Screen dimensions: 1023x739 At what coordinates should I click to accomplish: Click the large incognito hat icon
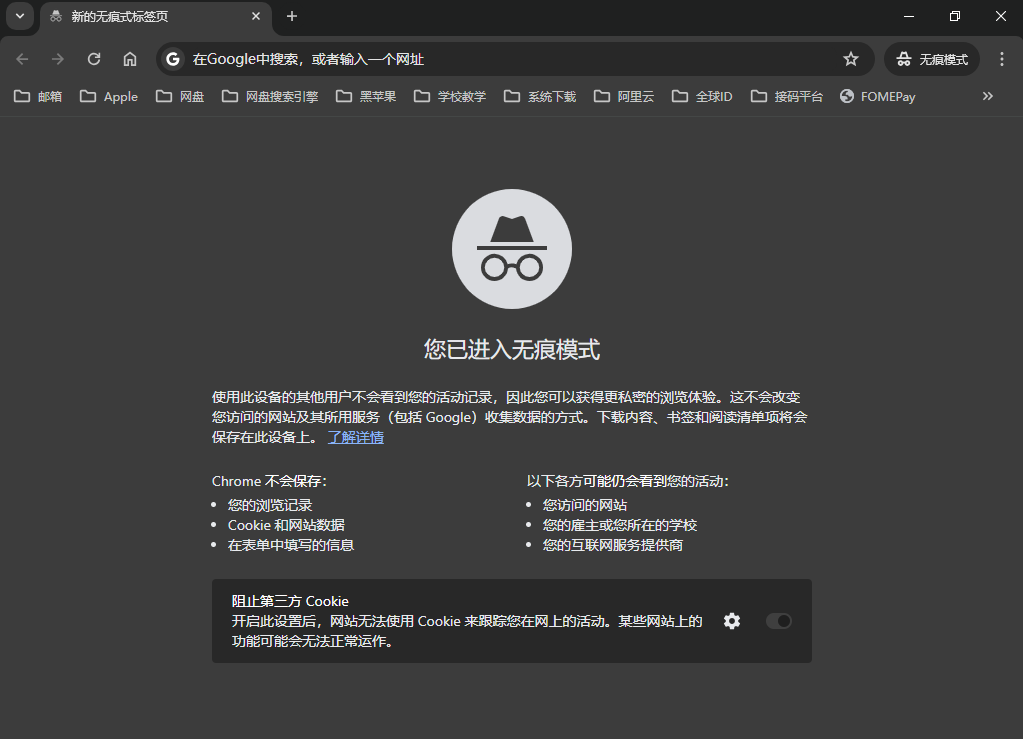click(512, 249)
